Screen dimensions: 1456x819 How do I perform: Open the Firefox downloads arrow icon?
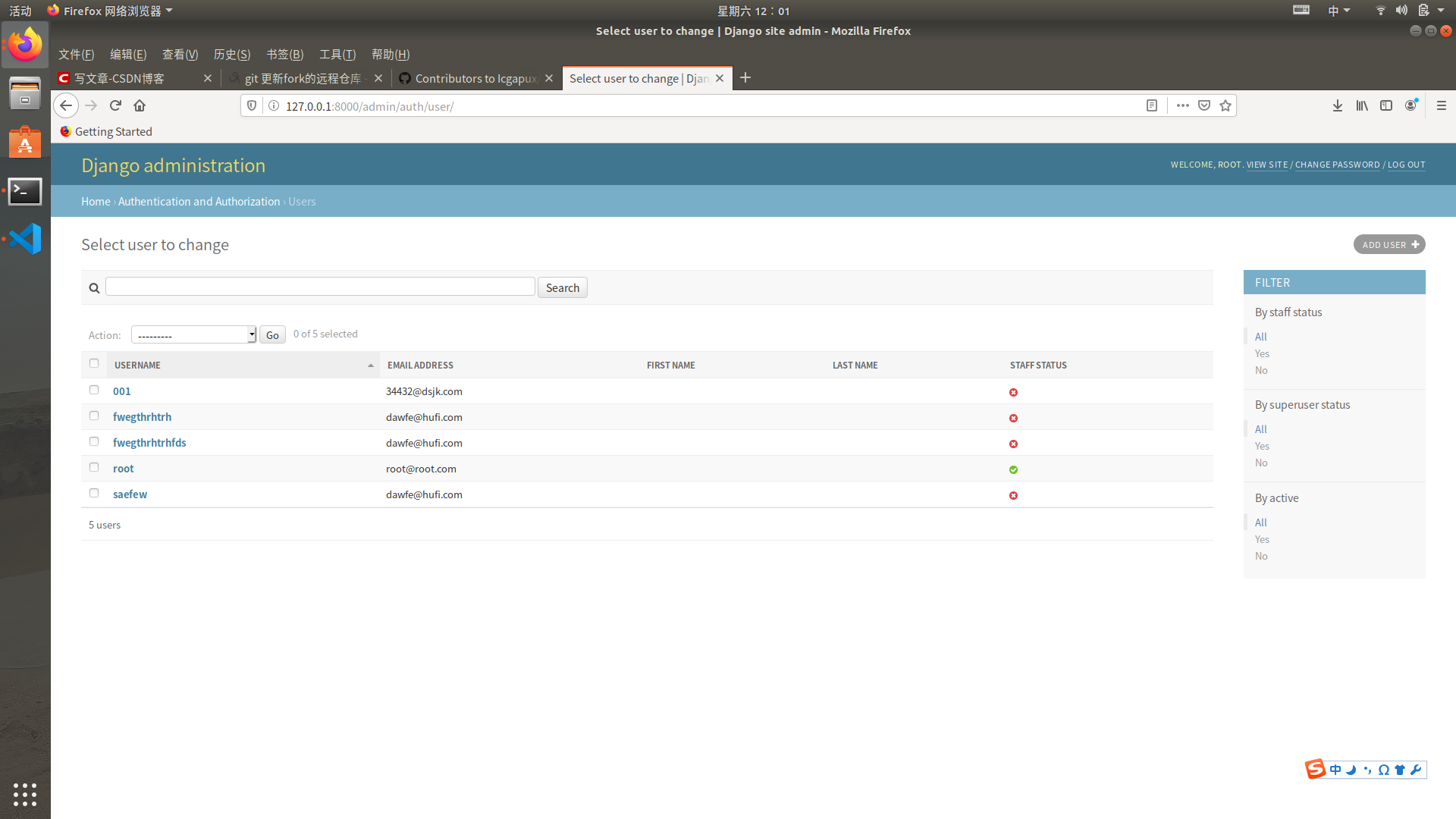tap(1338, 105)
